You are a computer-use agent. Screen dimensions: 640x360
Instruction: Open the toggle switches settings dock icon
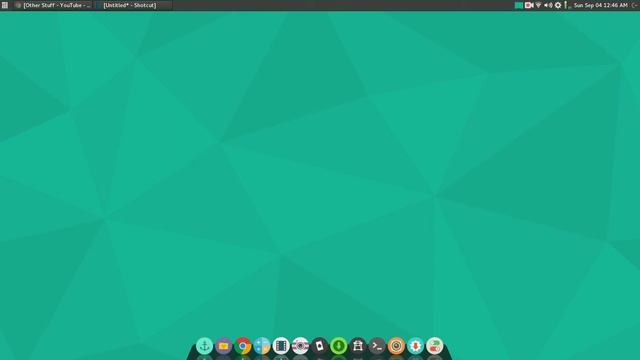[x=434, y=346]
